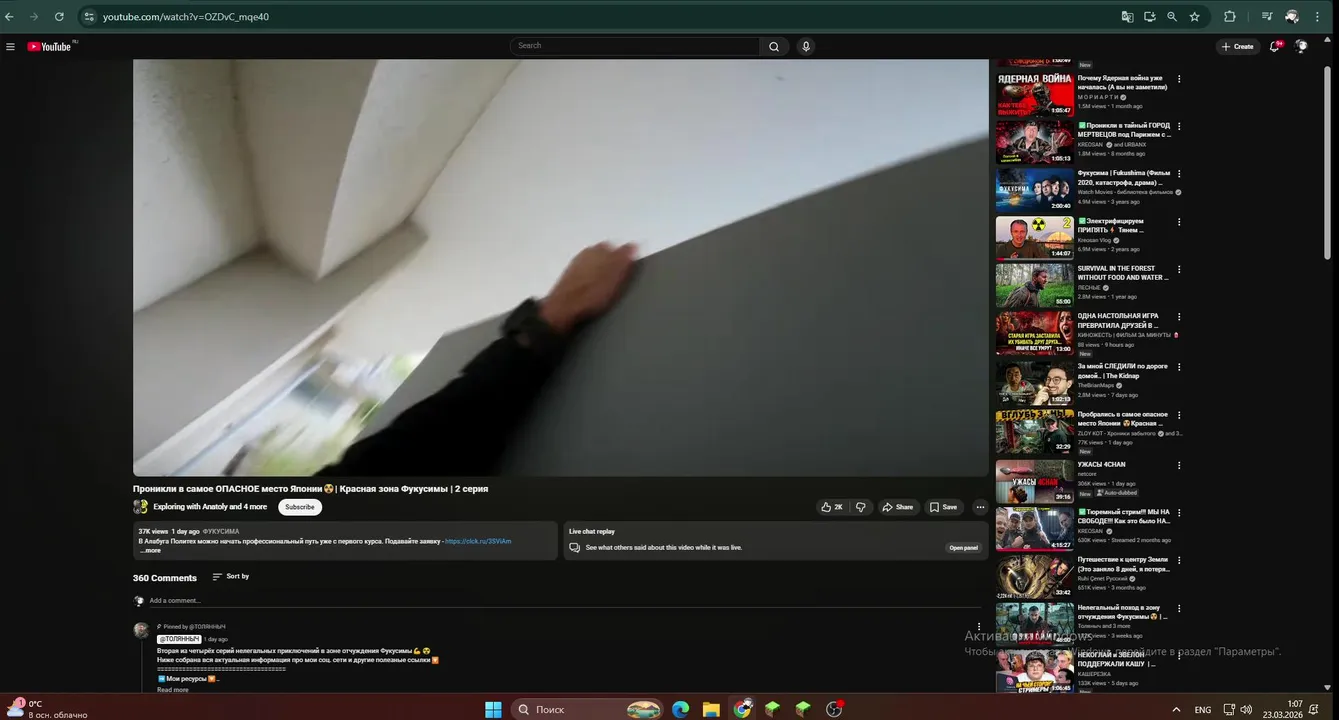Open File Explorer from taskbar
The height and width of the screenshot is (720, 1339).
711,709
